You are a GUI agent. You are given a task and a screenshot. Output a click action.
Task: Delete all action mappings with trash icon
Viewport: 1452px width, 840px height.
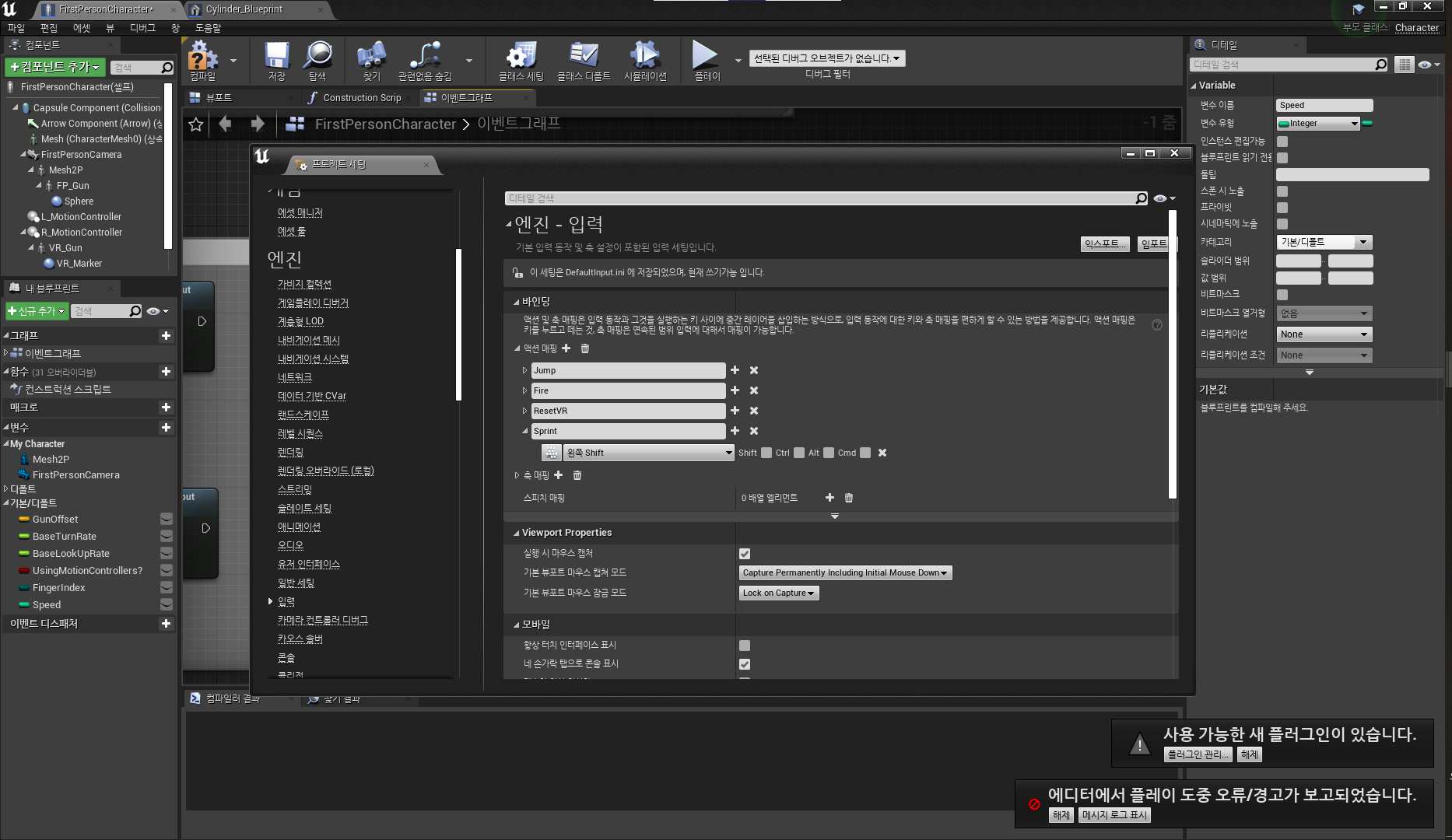point(585,348)
